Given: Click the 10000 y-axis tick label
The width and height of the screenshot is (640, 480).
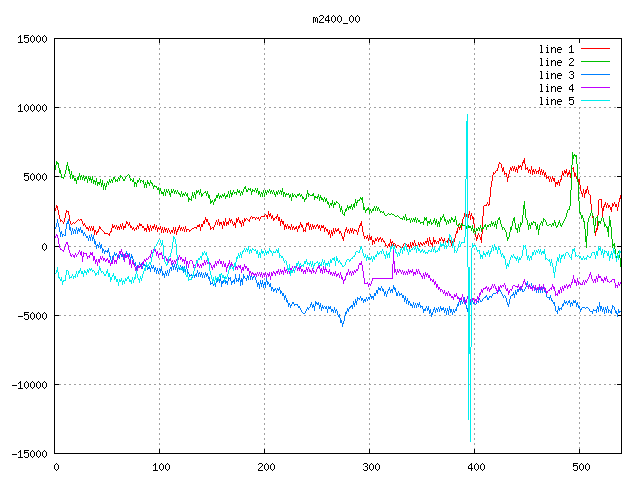Looking at the screenshot, I should [x=31, y=108].
